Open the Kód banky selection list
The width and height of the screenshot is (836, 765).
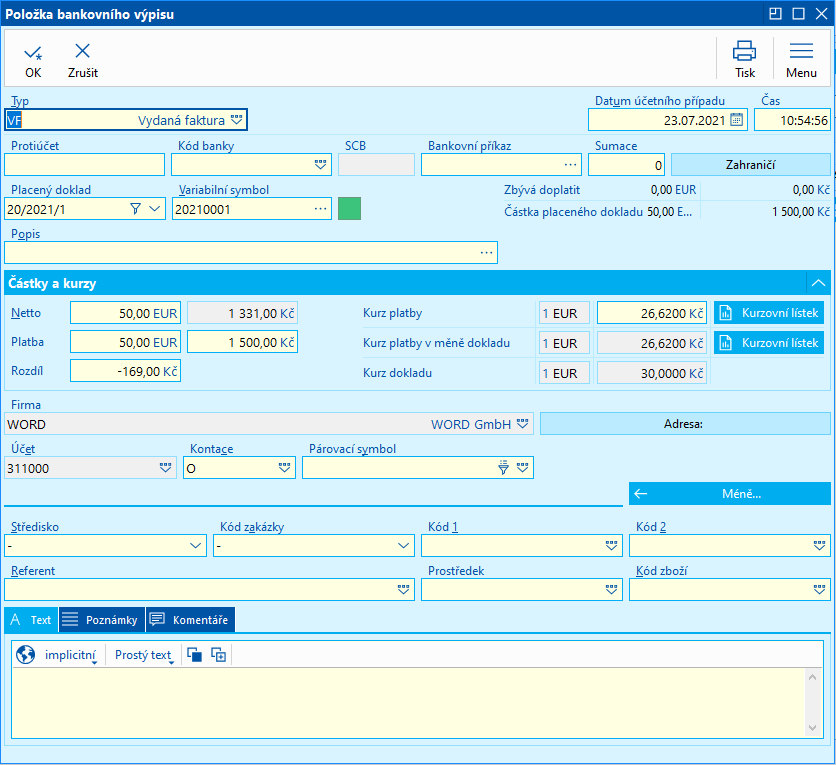point(320,164)
